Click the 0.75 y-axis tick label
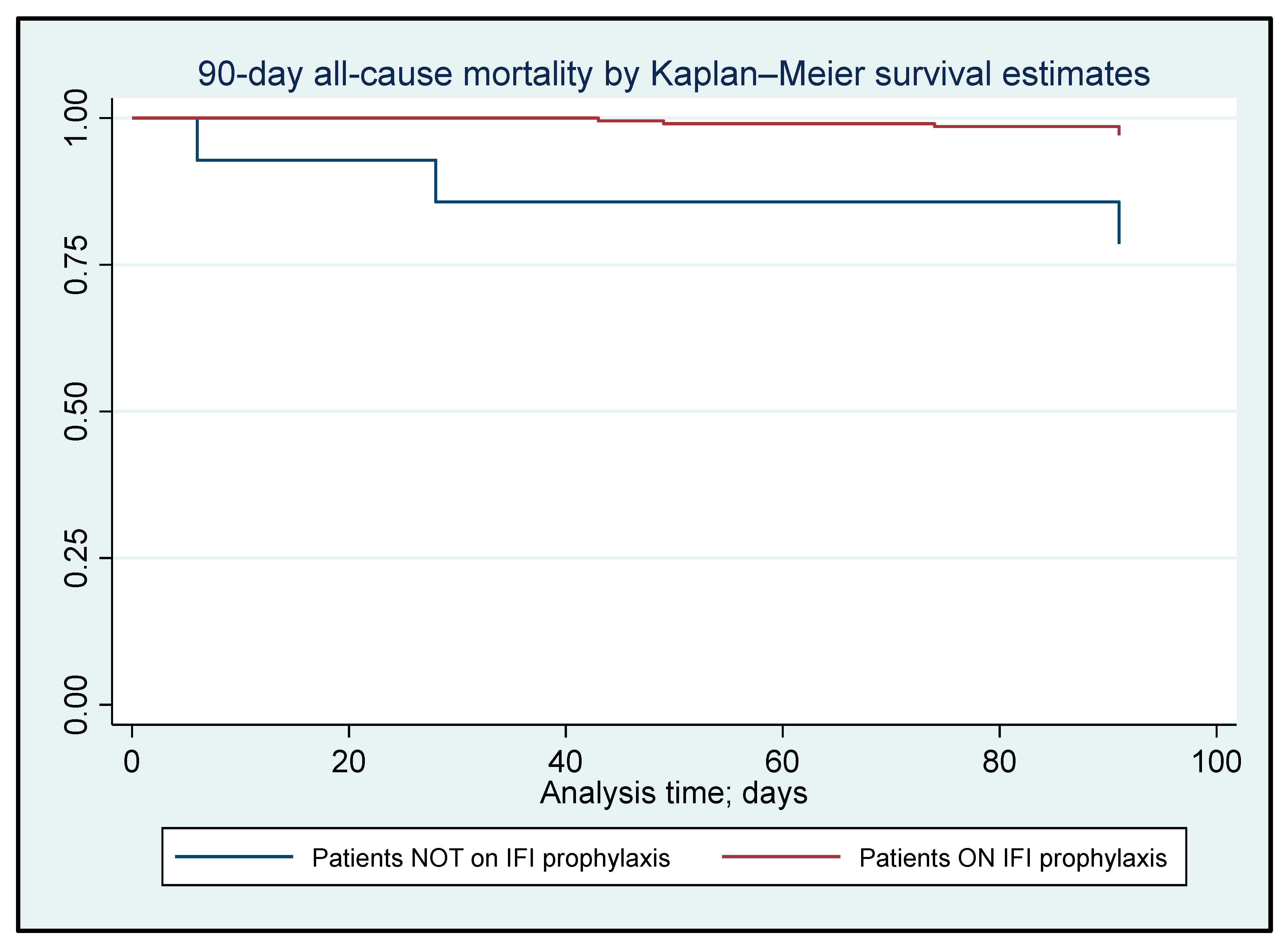This screenshot has height=946, width=1288. pyautogui.click(x=76, y=264)
